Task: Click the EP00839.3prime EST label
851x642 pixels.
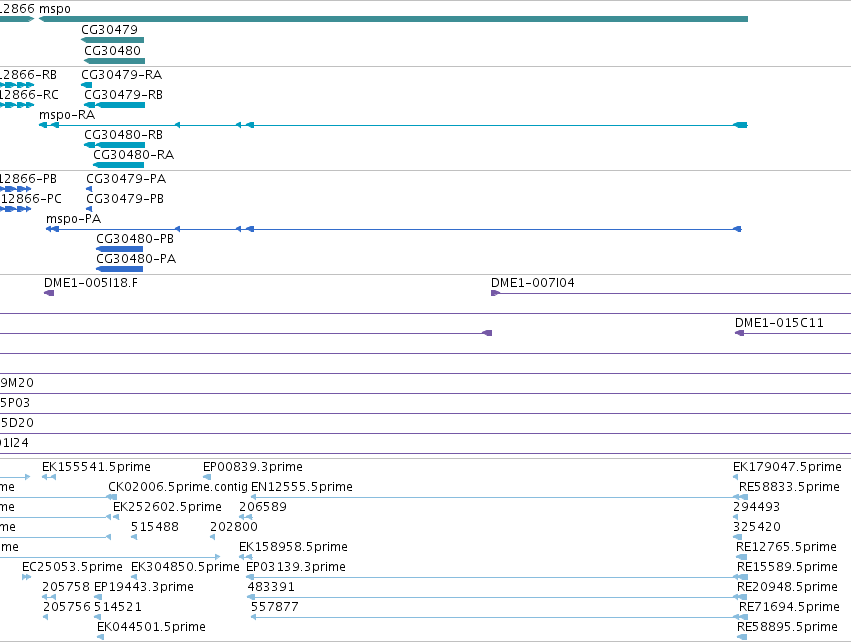Action: click(x=252, y=467)
